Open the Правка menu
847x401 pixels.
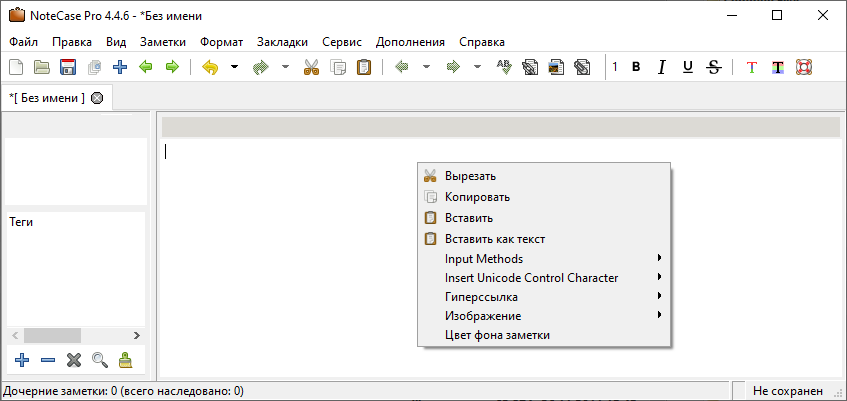pyautogui.click(x=72, y=42)
